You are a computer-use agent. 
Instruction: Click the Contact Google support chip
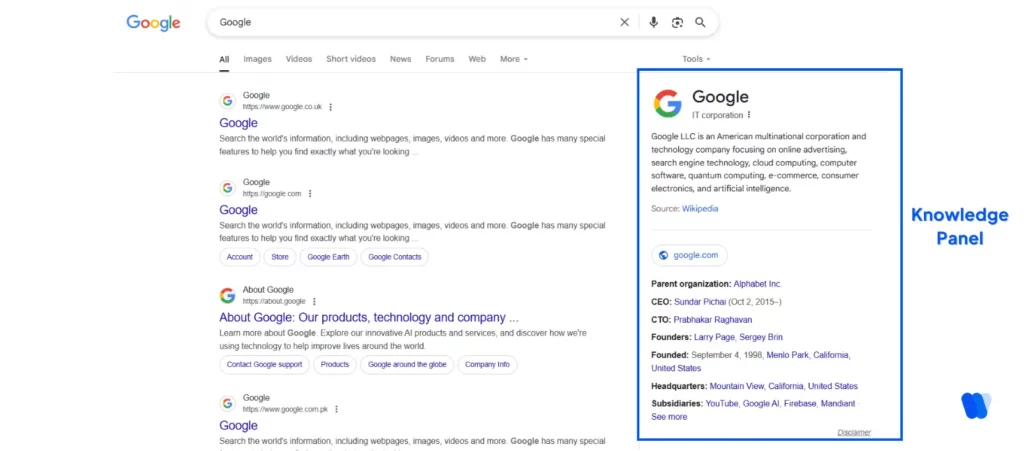coord(264,364)
